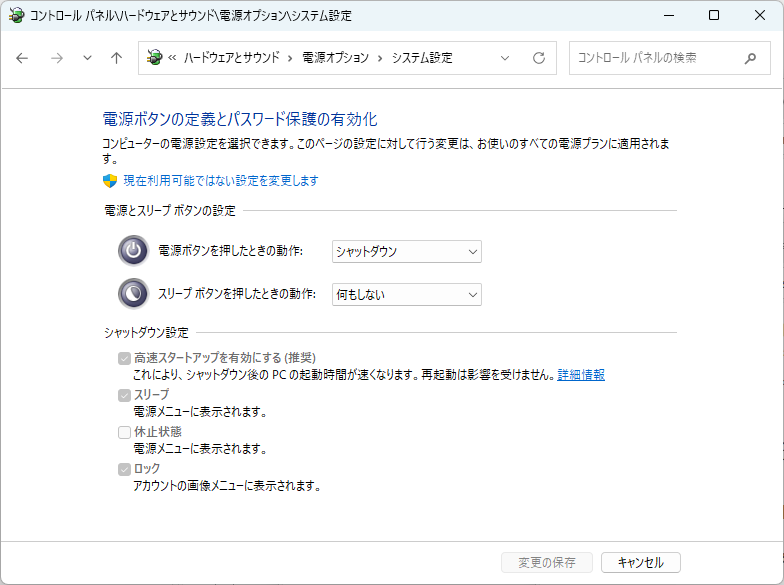Screen dimensions: 784x585
Task: Expand the address bar history dropdown
Action: point(505,58)
